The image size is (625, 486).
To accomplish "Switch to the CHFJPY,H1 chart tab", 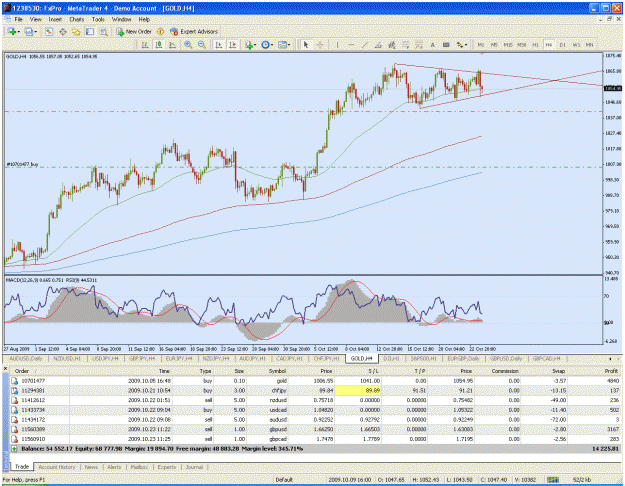I will coord(326,358).
